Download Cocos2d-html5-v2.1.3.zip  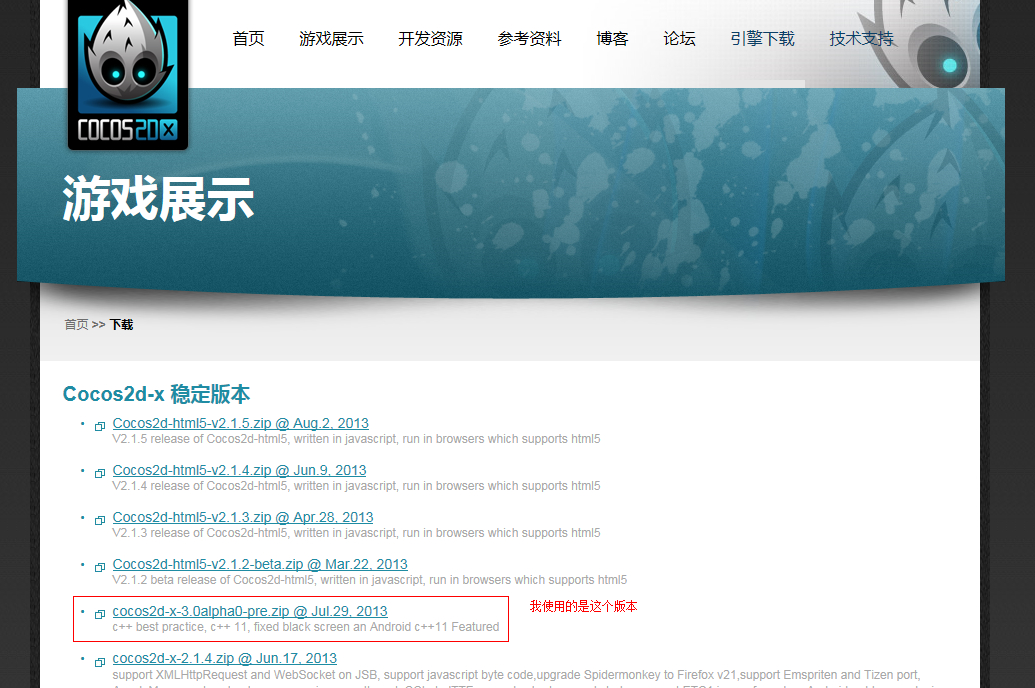coord(243,517)
